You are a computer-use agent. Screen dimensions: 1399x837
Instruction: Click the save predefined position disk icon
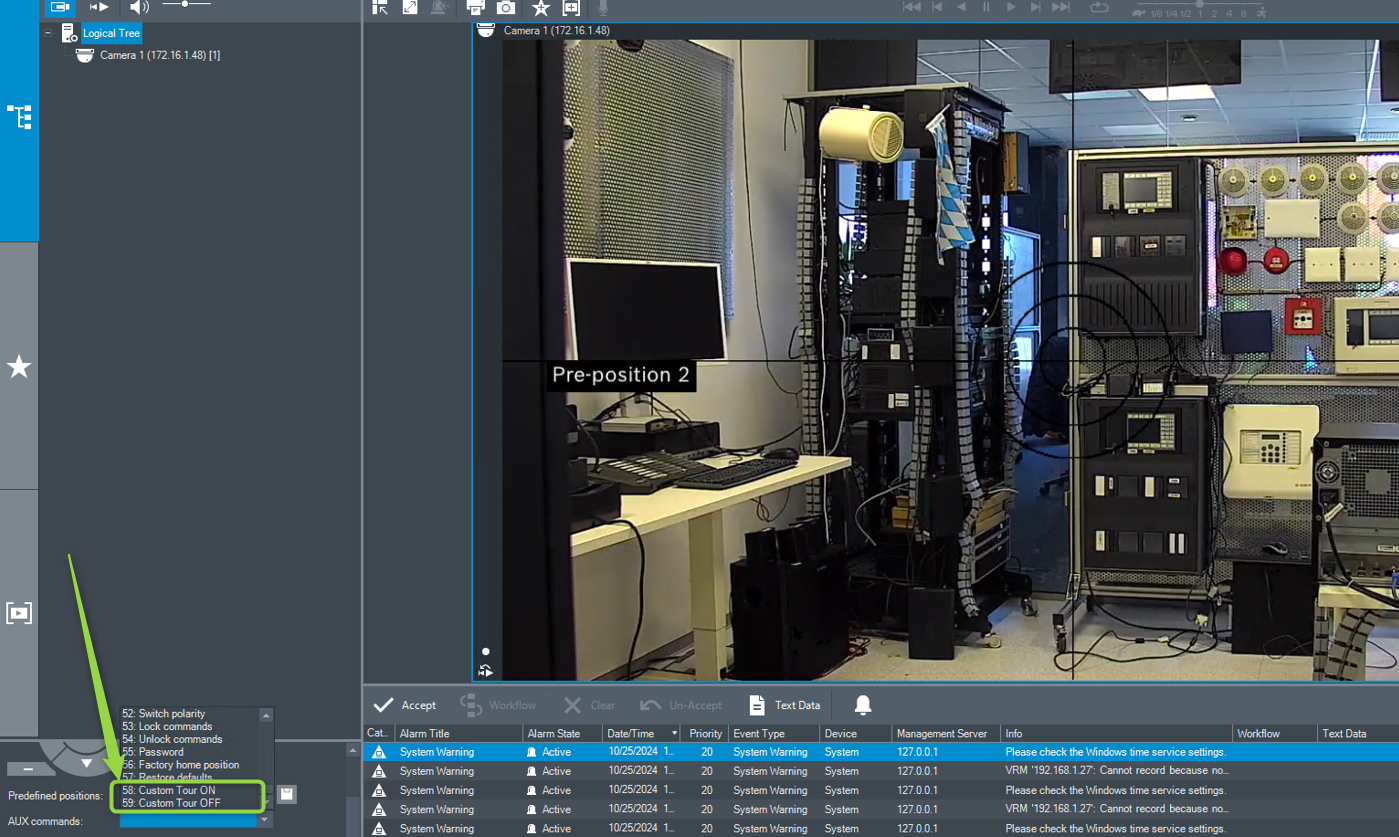click(x=287, y=794)
